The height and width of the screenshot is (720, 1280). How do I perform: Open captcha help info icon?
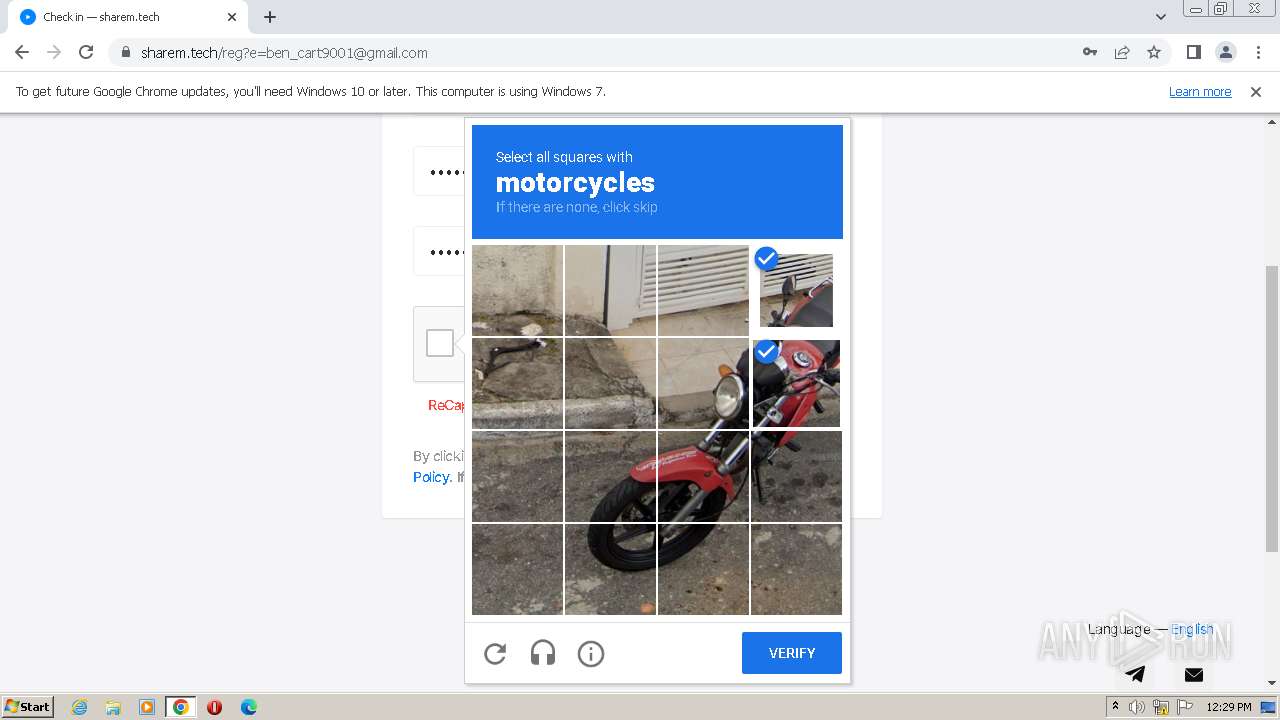(x=591, y=654)
